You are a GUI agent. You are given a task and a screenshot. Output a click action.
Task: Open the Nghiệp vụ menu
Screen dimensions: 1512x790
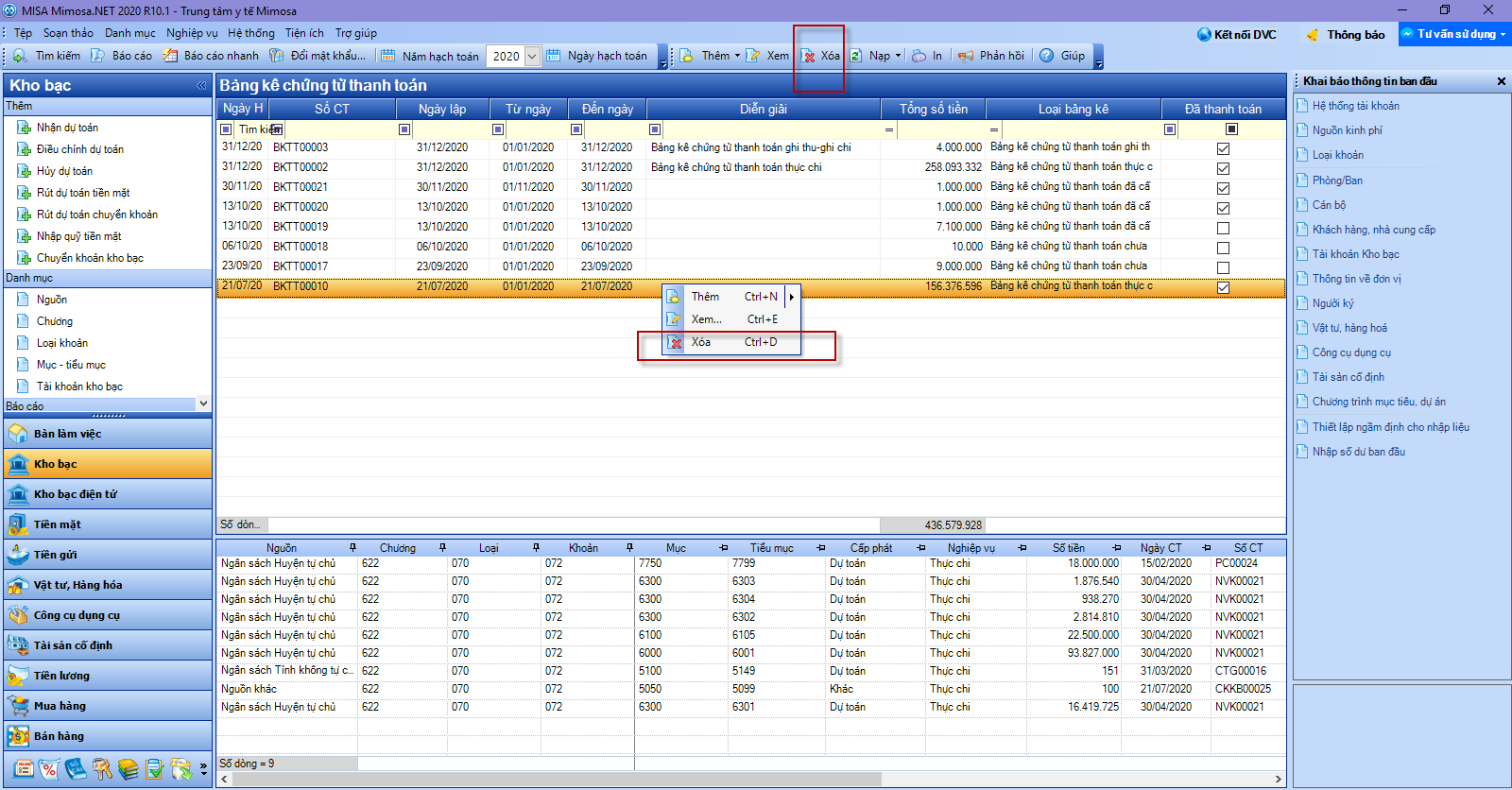coord(192,33)
